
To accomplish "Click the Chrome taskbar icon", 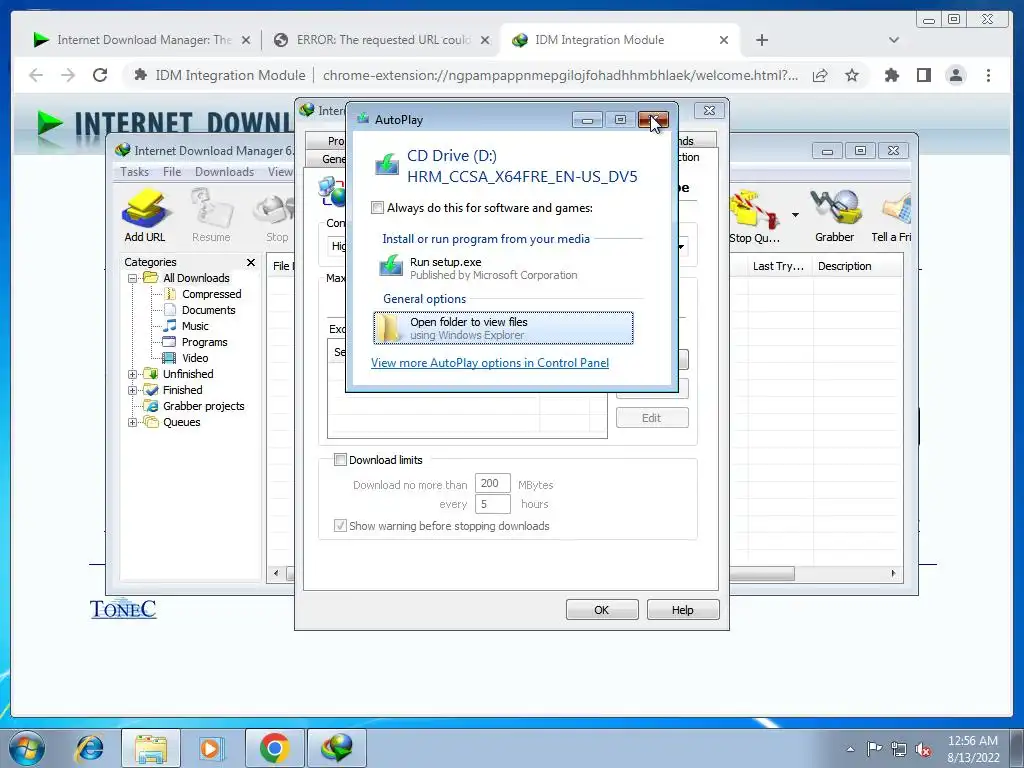I will (274, 748).
